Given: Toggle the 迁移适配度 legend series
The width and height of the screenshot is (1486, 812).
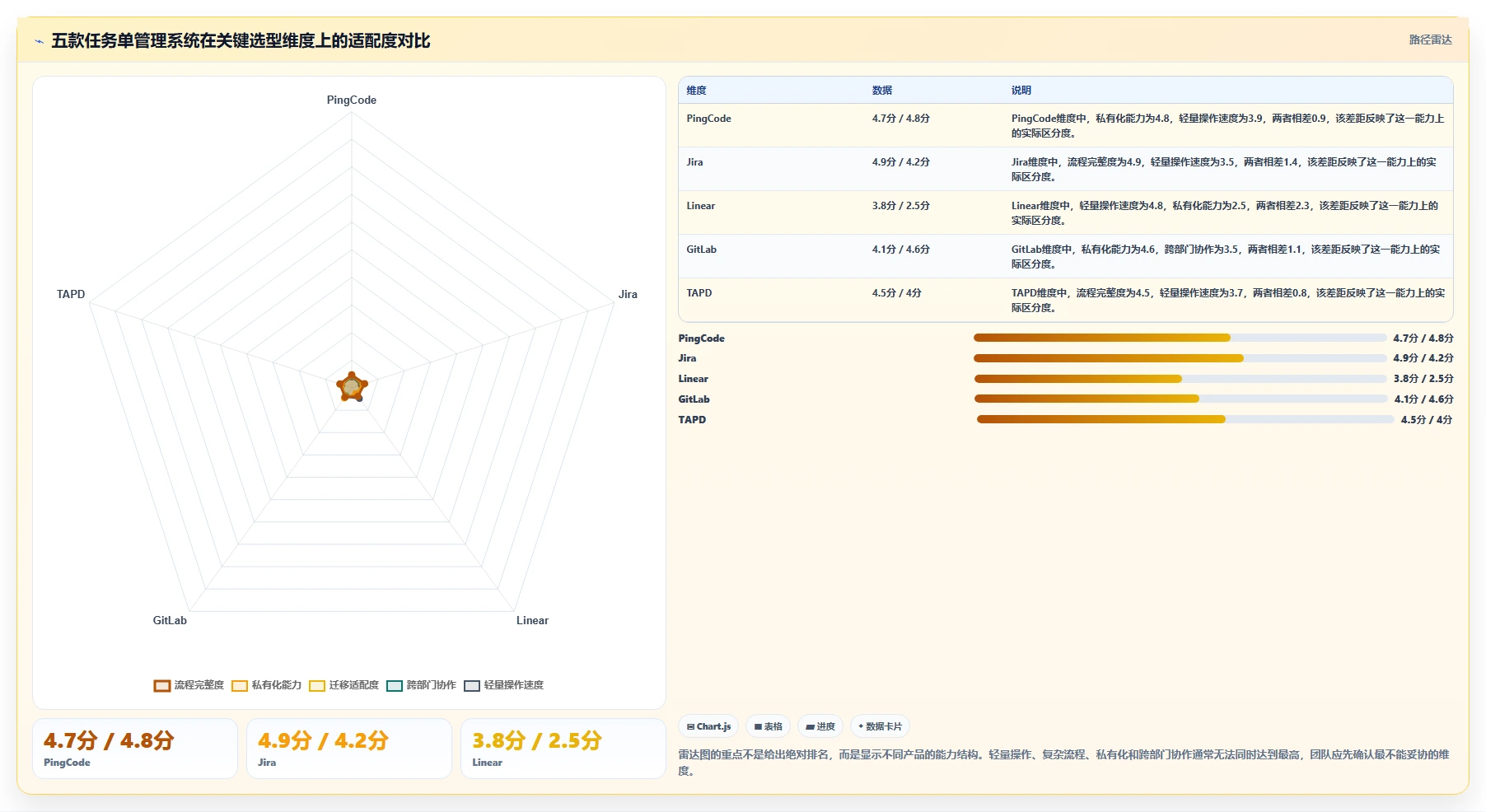Looking at the screenshot, I should pos(343,685).
